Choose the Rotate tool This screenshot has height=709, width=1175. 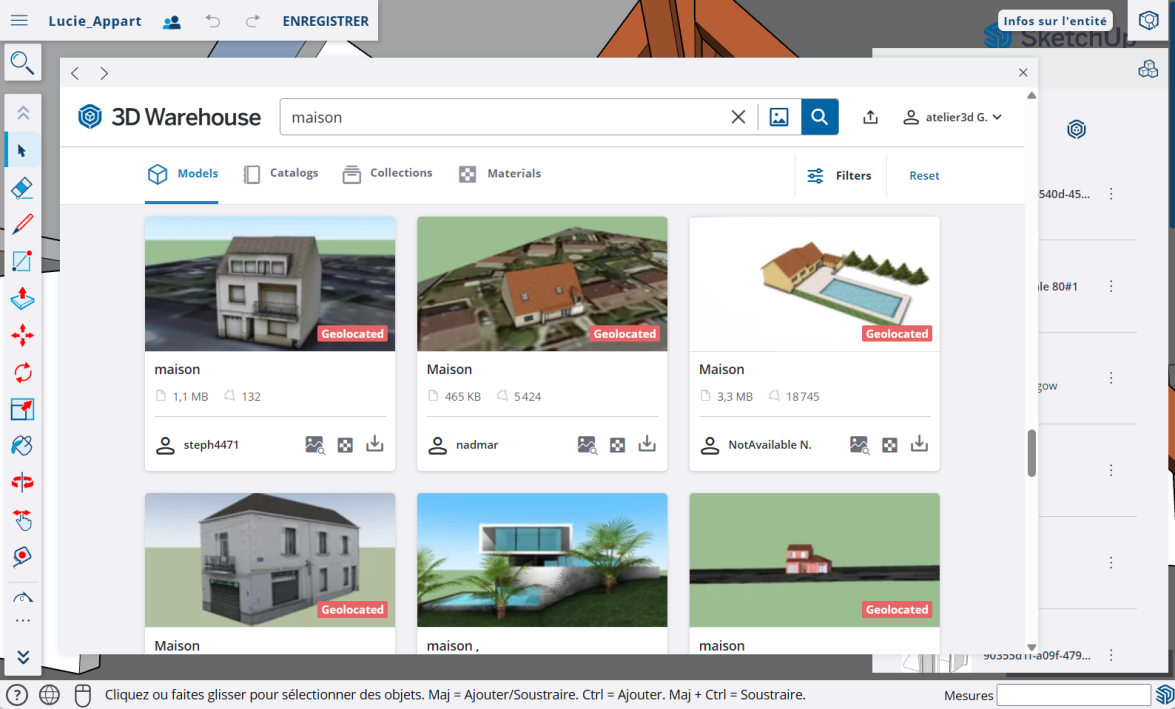click(22, 373)
